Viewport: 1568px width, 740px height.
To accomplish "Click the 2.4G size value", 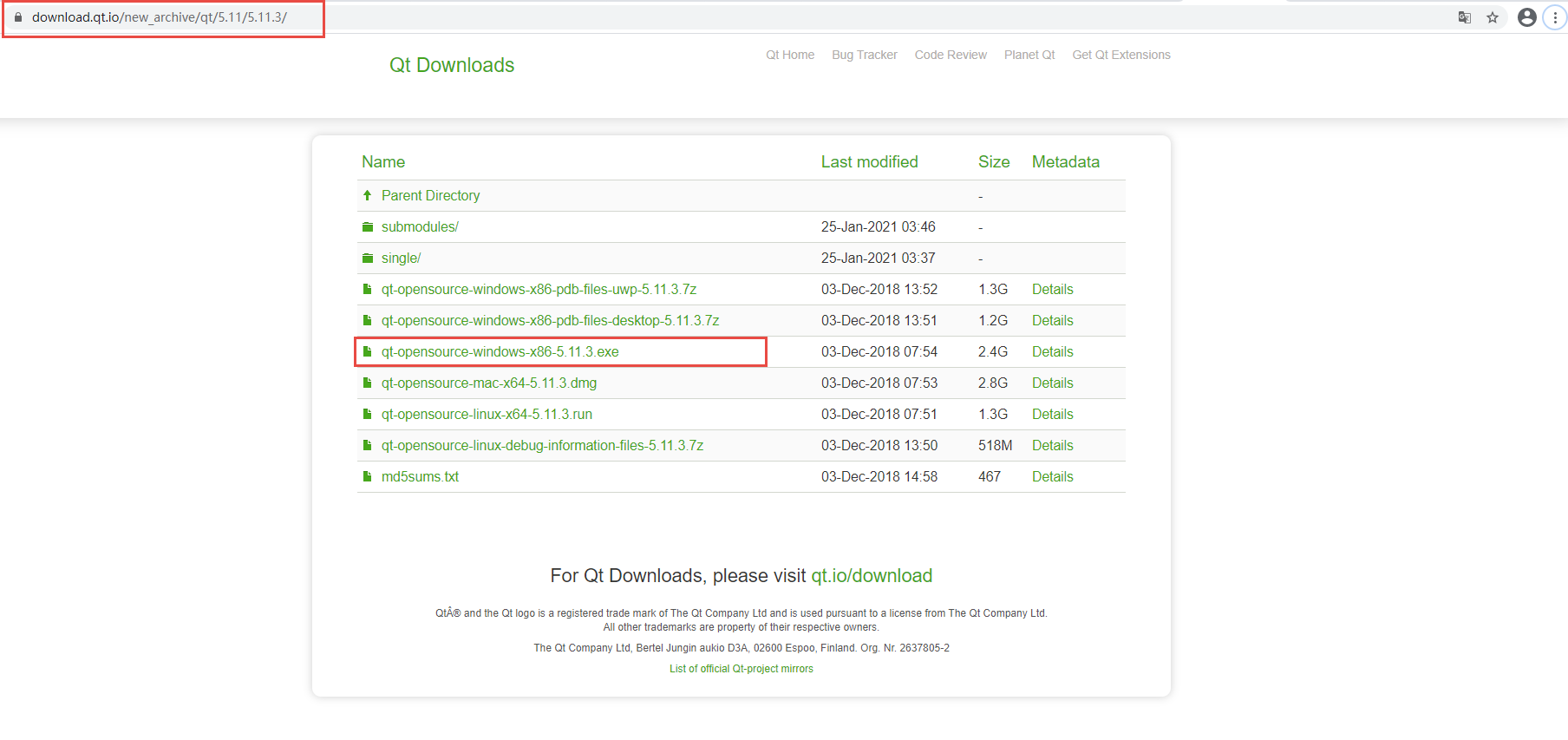I will 993,352.
